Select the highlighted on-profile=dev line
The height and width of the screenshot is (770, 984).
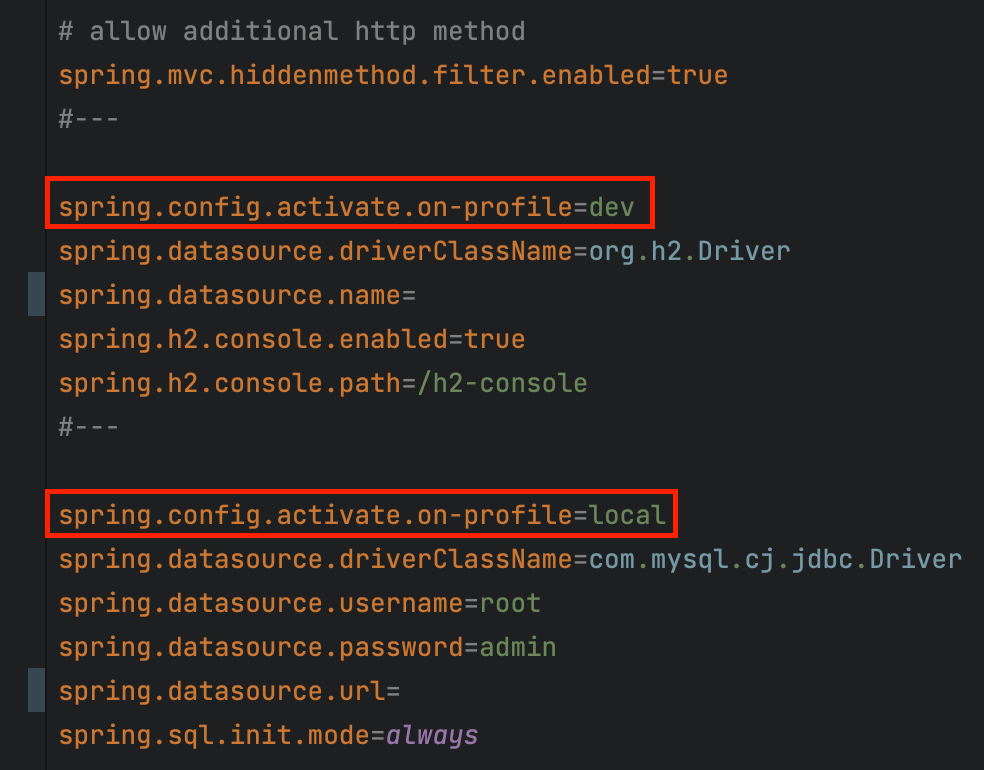click(x=350, y=206)
